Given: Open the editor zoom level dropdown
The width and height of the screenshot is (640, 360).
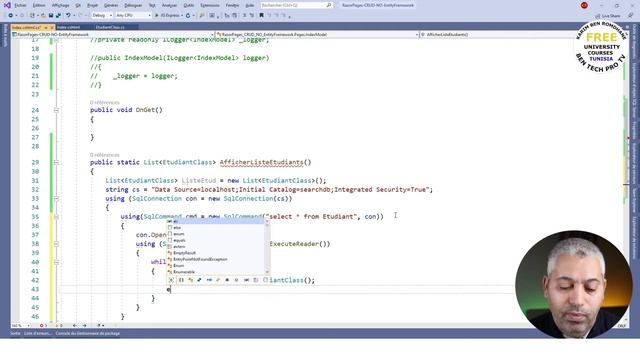Looking at the screenshot, I should [x=20, y=326].
